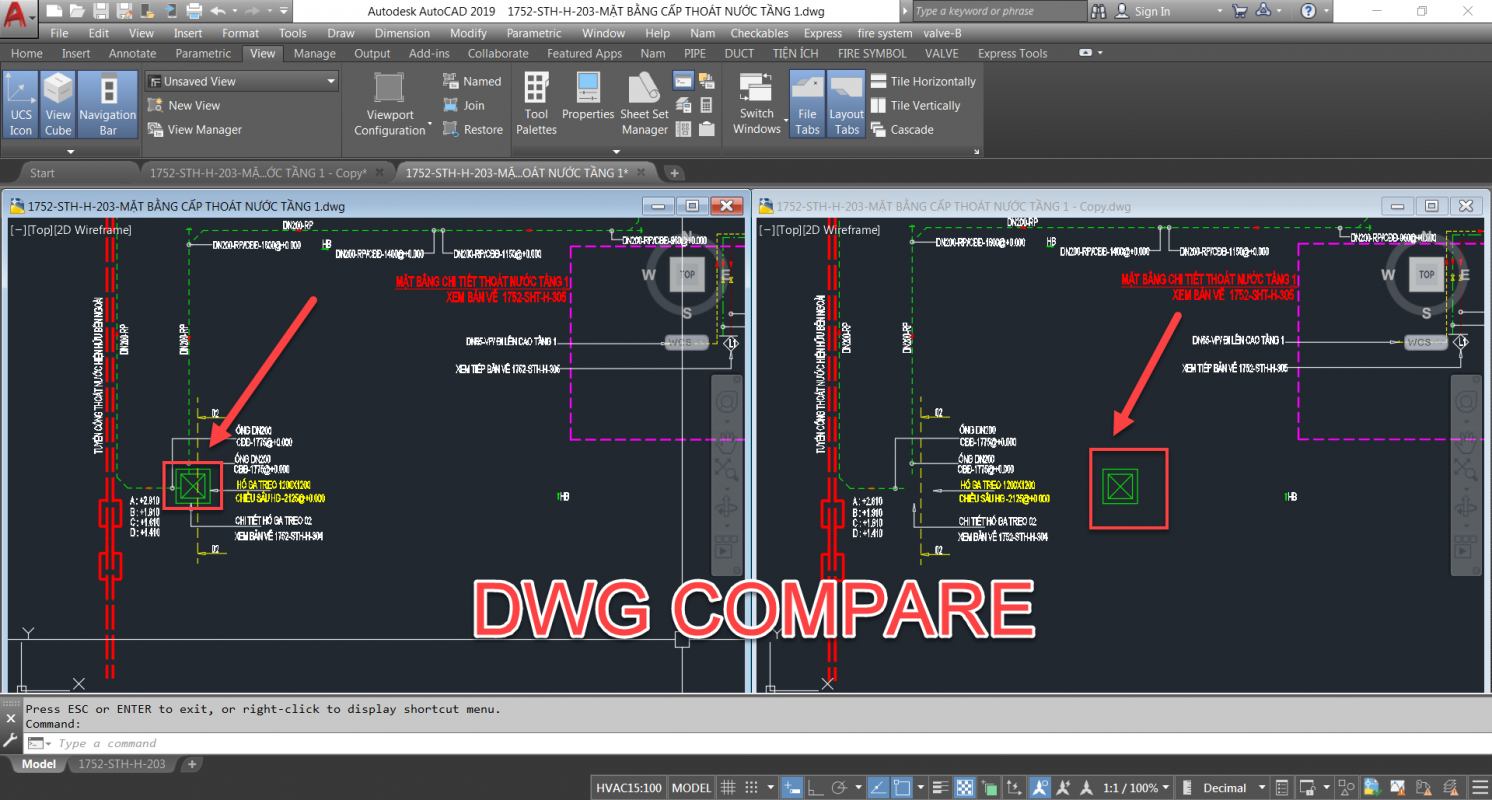Click the Plot printer icon in quick access toolbar
Viewport: 1492px width, 800px height.
coord(194,11)
